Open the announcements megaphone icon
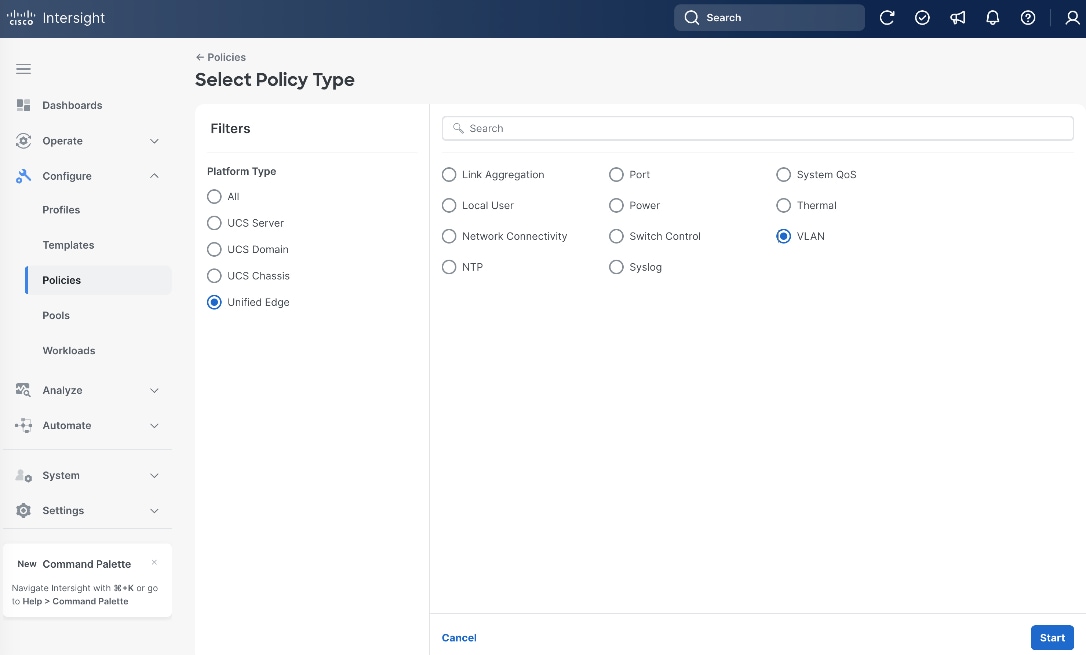 click(957, 18)
